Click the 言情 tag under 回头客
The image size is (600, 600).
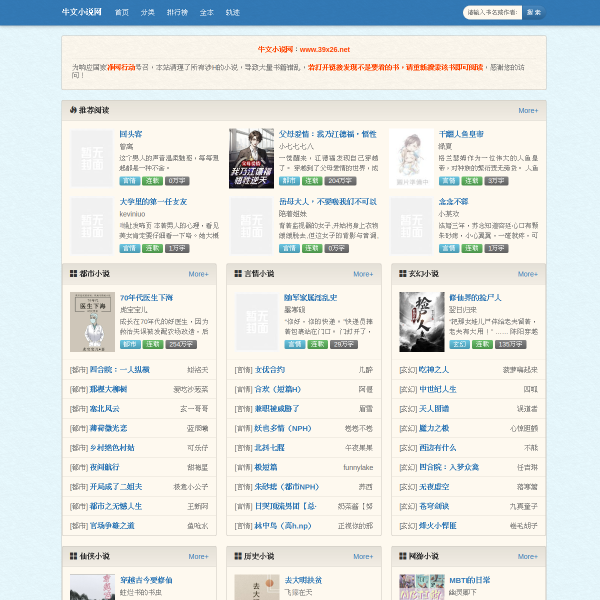coord(130,181)
